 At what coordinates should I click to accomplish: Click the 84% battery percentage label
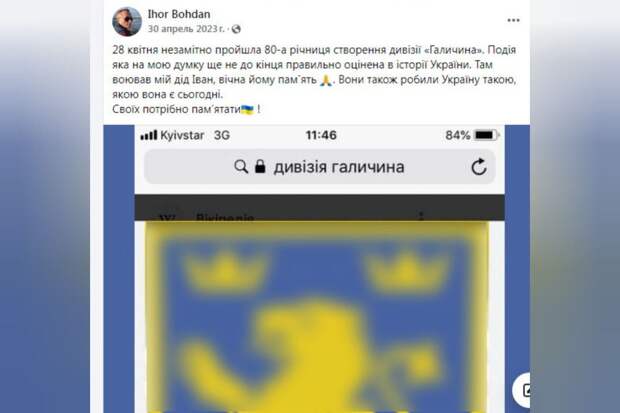pyautogui.click(x=457, y=135)
